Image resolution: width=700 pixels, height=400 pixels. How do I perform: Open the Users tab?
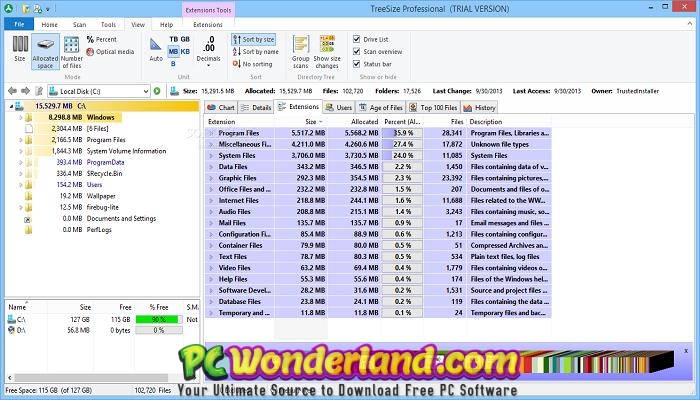click(x=339, y=108)
